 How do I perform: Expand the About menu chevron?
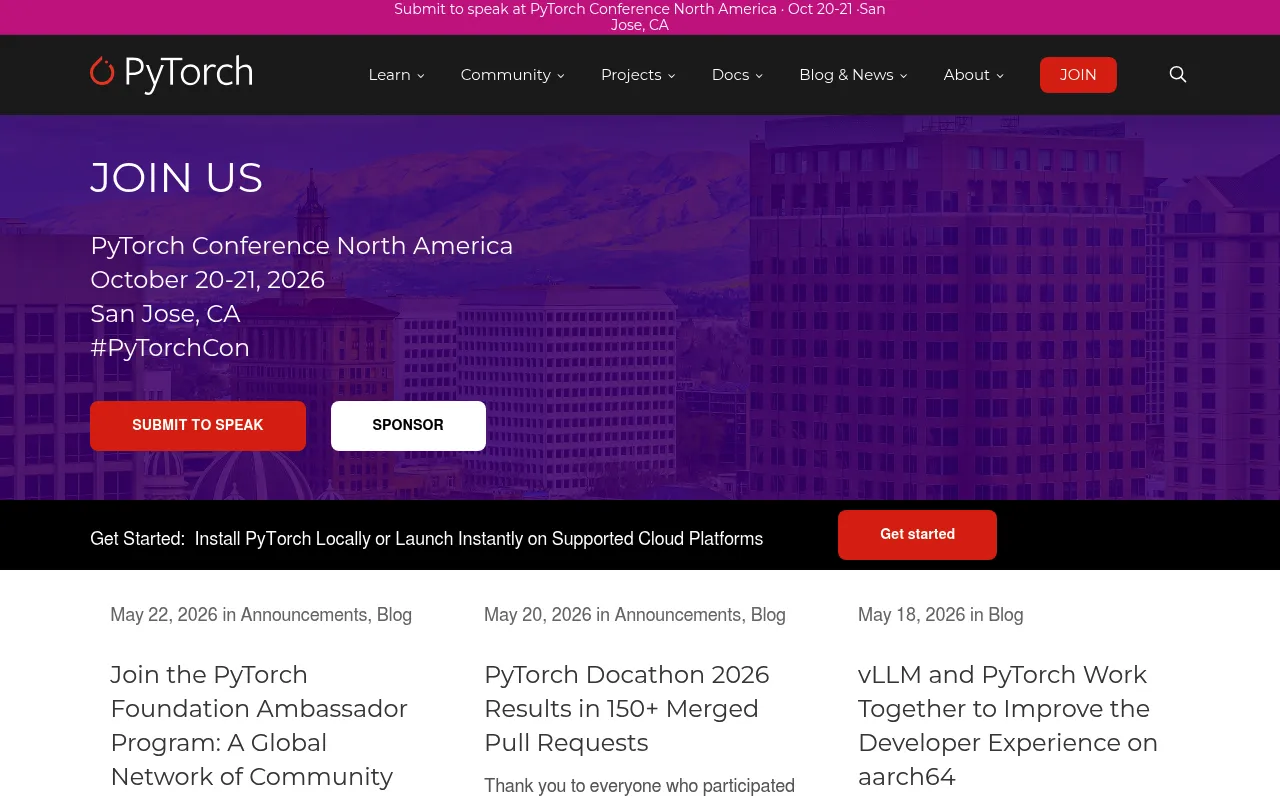click(x=1000, y=76)
